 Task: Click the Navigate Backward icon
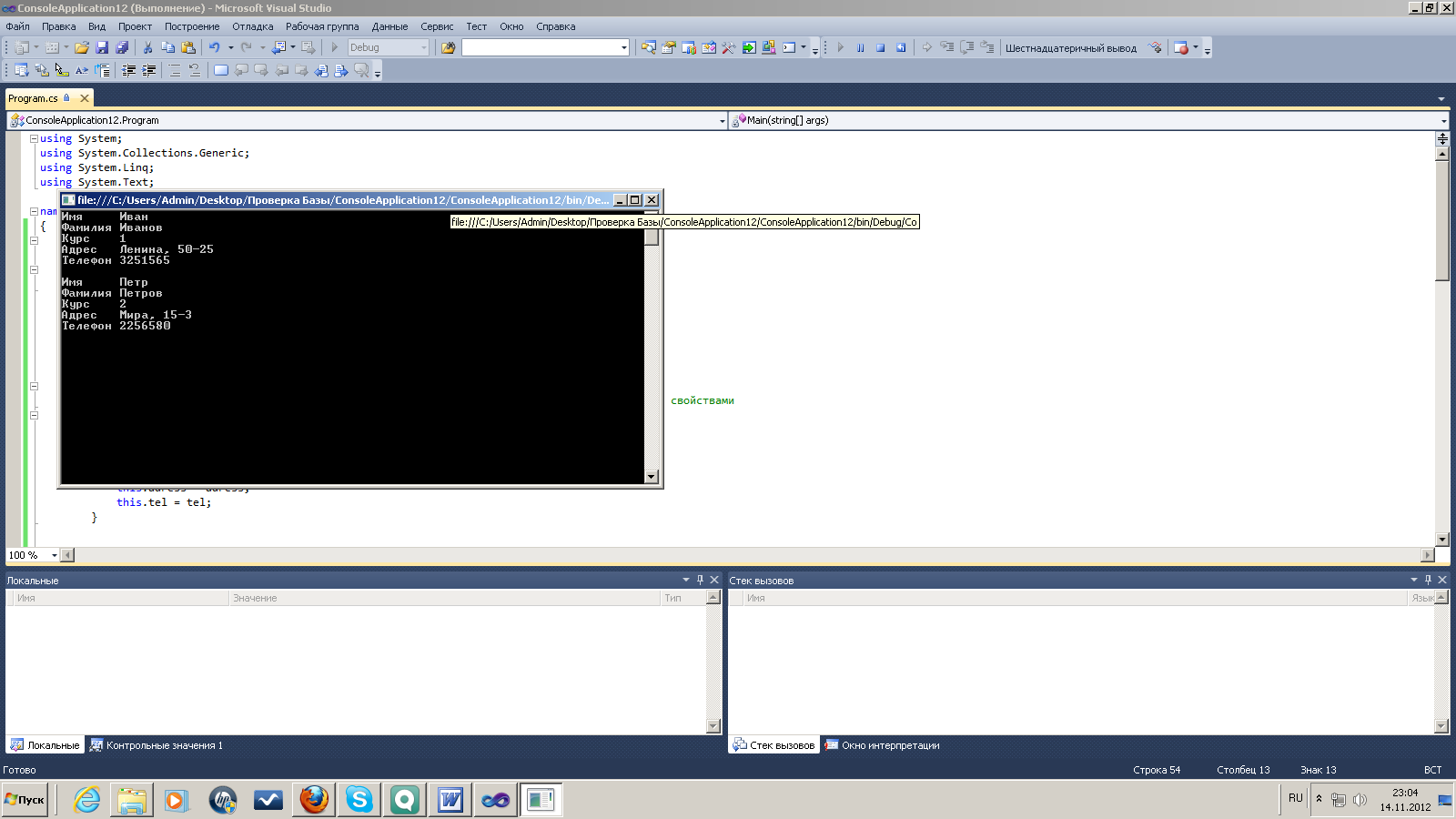[279, 47]
